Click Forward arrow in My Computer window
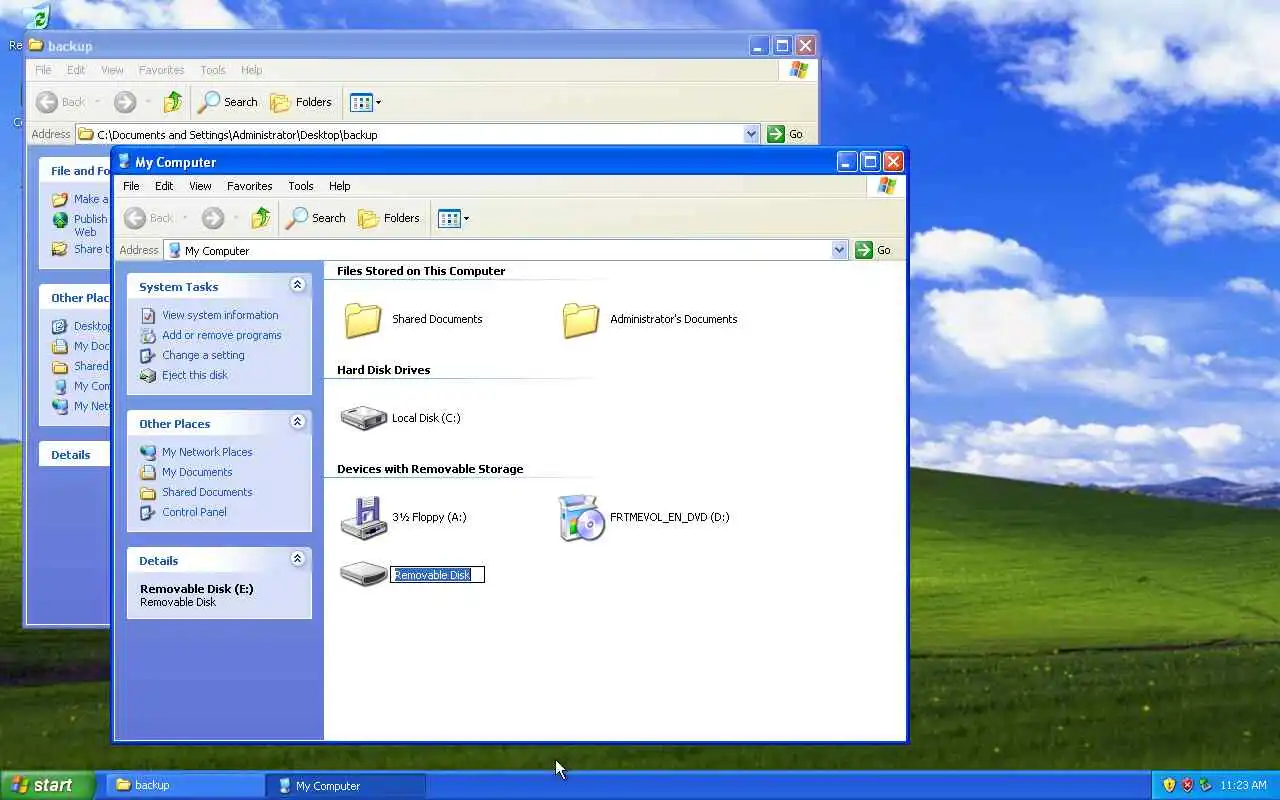 [x=212, y=218]
